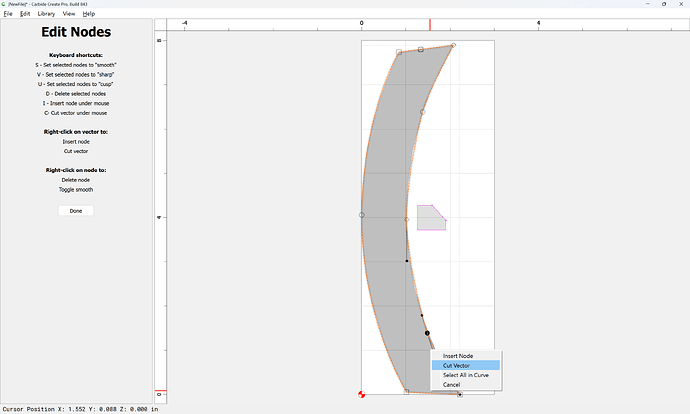
Task: Select the small black control point below midpoint
Action: [407, 261]
